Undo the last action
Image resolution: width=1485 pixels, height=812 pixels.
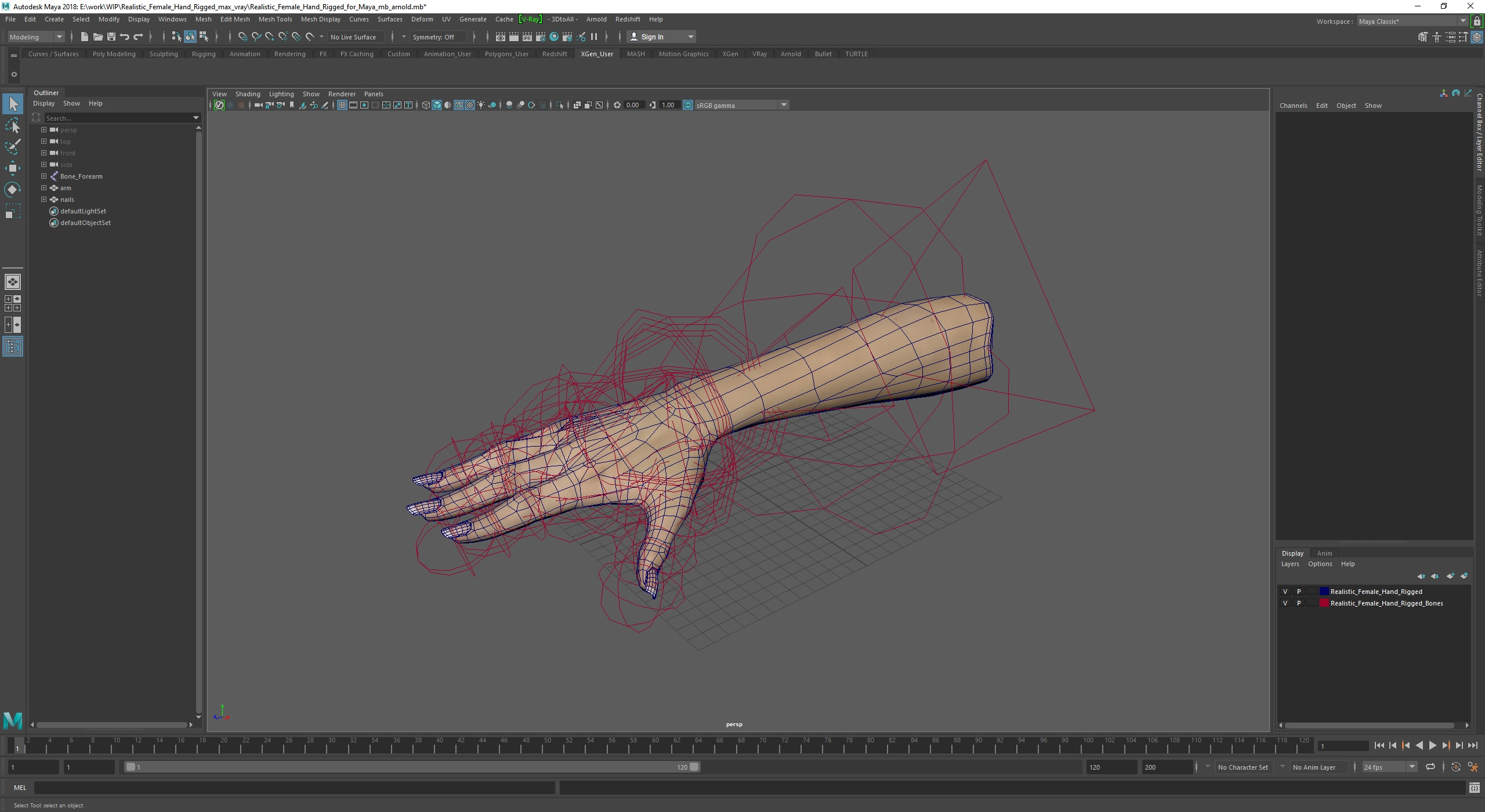click(x=125, y=37)
